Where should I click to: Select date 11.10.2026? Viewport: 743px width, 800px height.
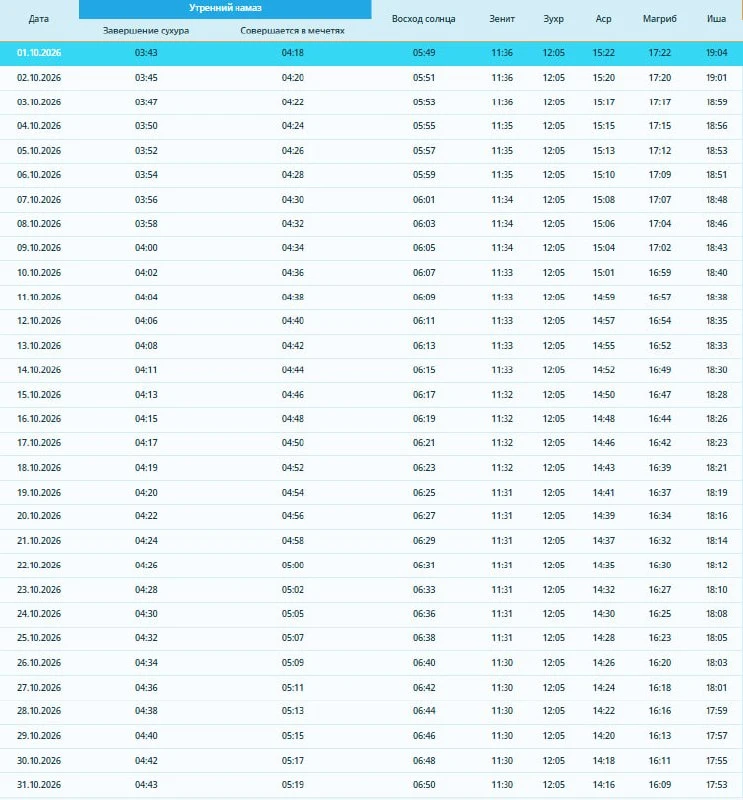(x=39, y=297)
